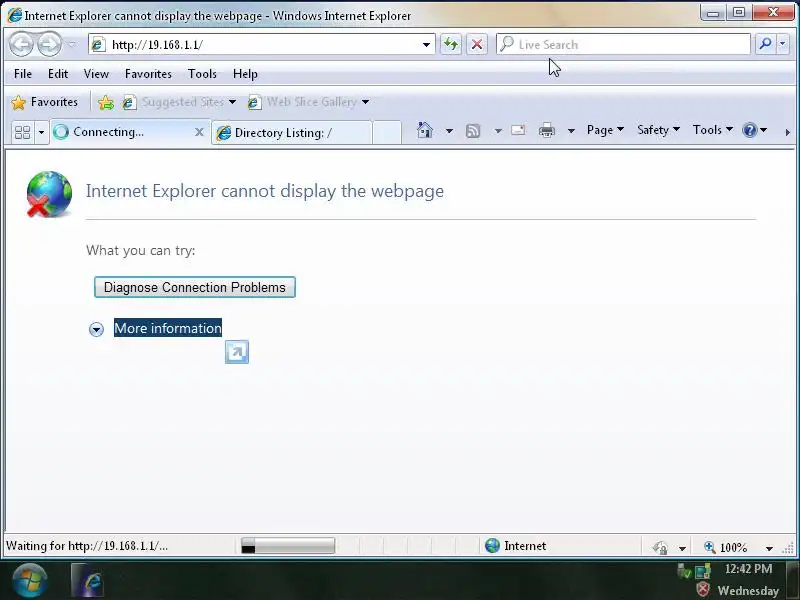Click Diagnose Connection Problems button
Image resolution: width=800 pixels, height=600 pixels.
coord(194,287)
